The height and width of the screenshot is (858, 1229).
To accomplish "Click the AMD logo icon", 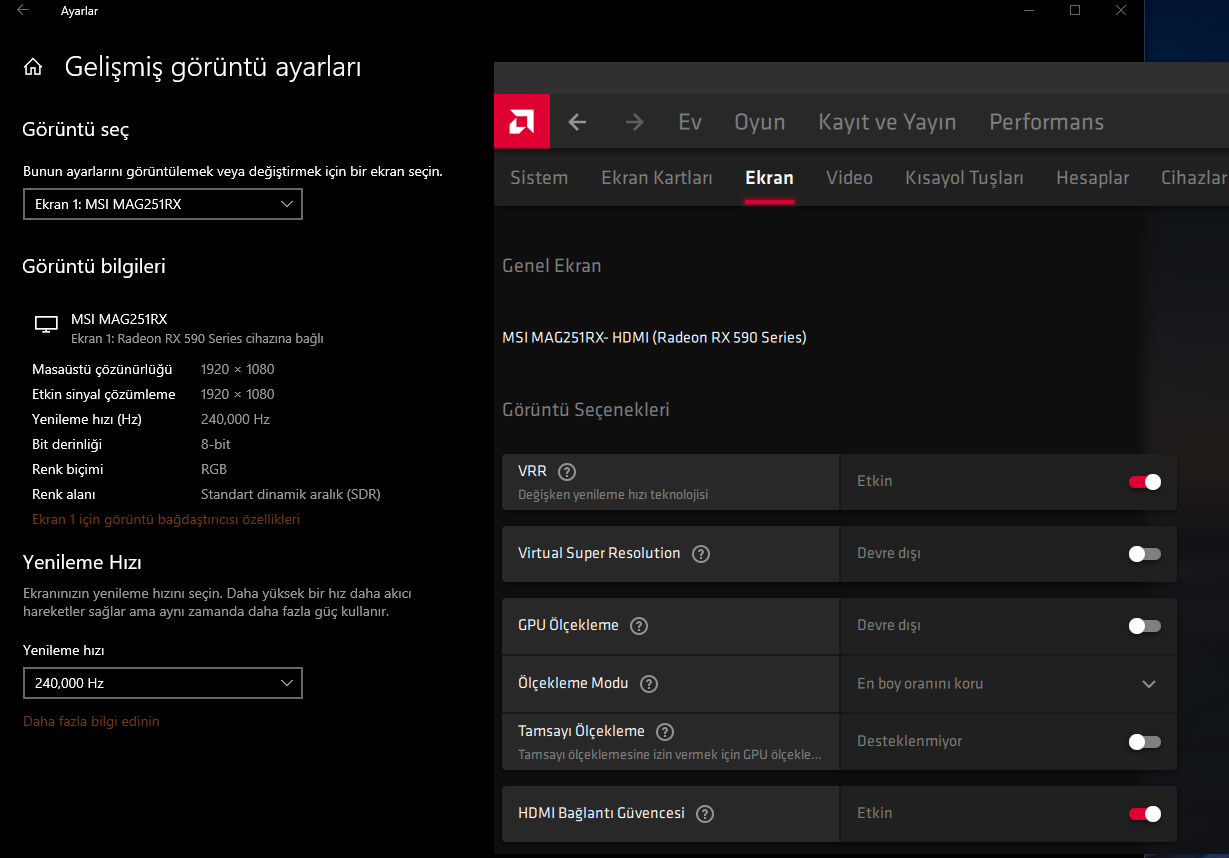I will pos(522,122).
